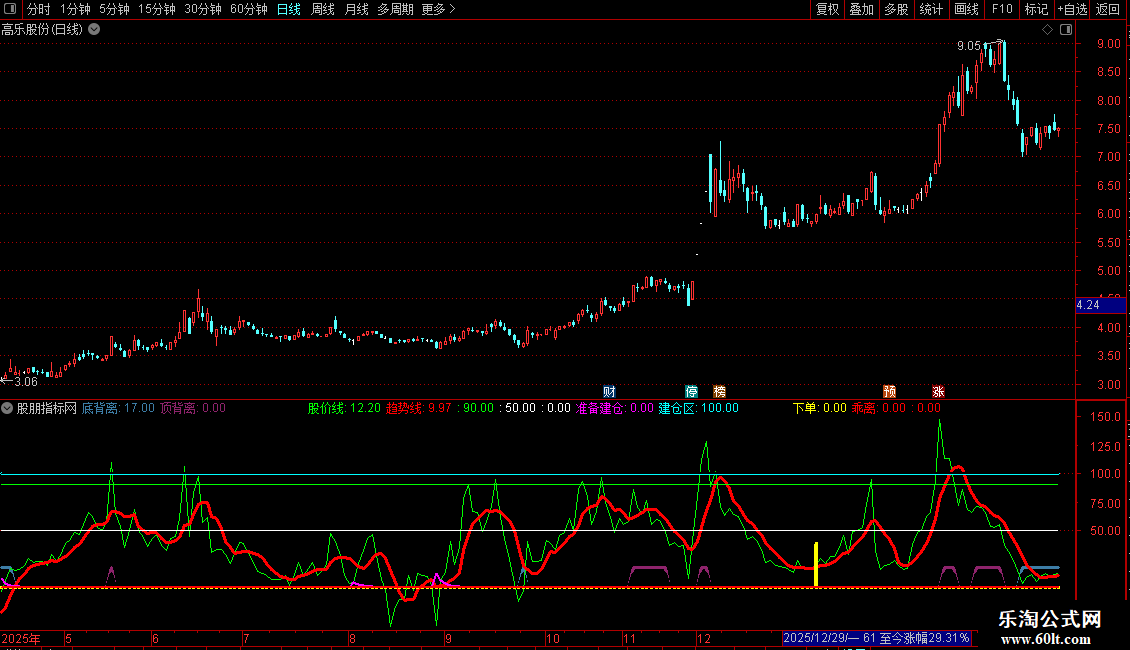
Task: Switch to the 周线 weekly period
Action: click(322, 9)
